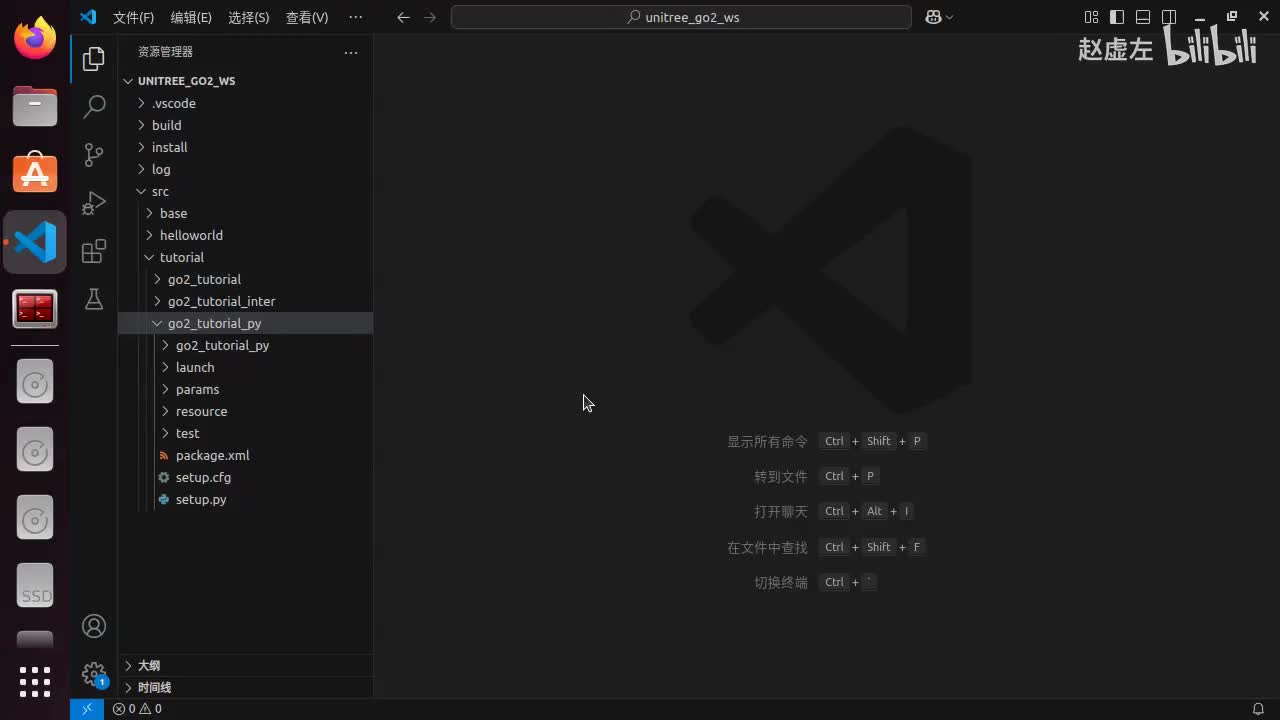
Task: Click the unitree_go2_ws command center search box
Action: pyautogui.click(x=681, y=17)
